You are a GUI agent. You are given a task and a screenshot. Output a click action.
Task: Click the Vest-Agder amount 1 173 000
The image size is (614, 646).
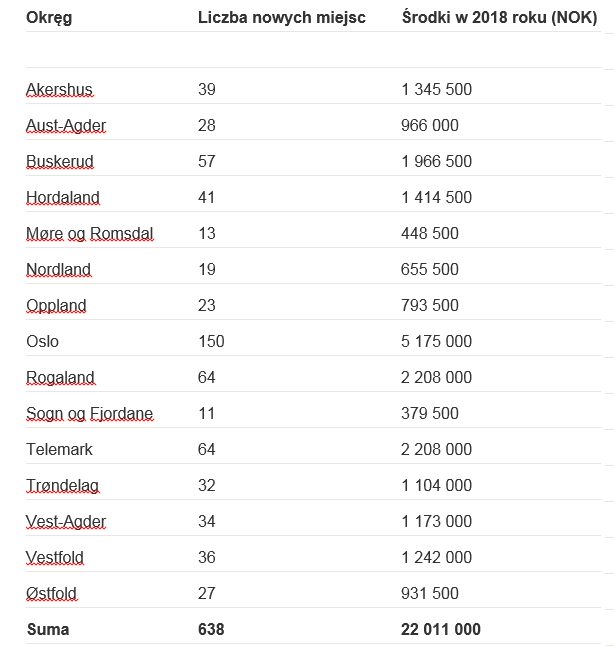click(x=436, y=522)
